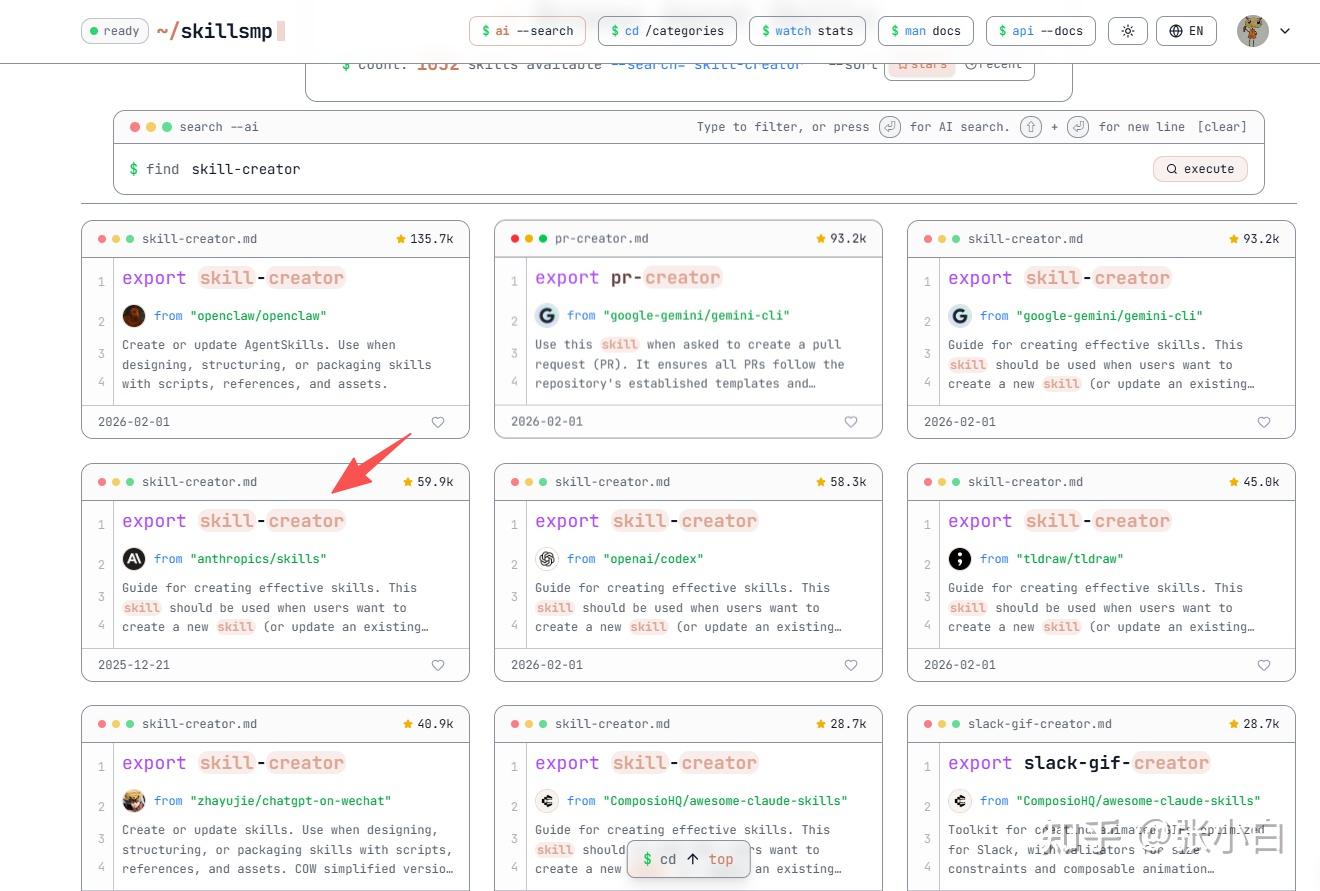
Task: Open the "openai/codex" repository link
Action: 653,559
